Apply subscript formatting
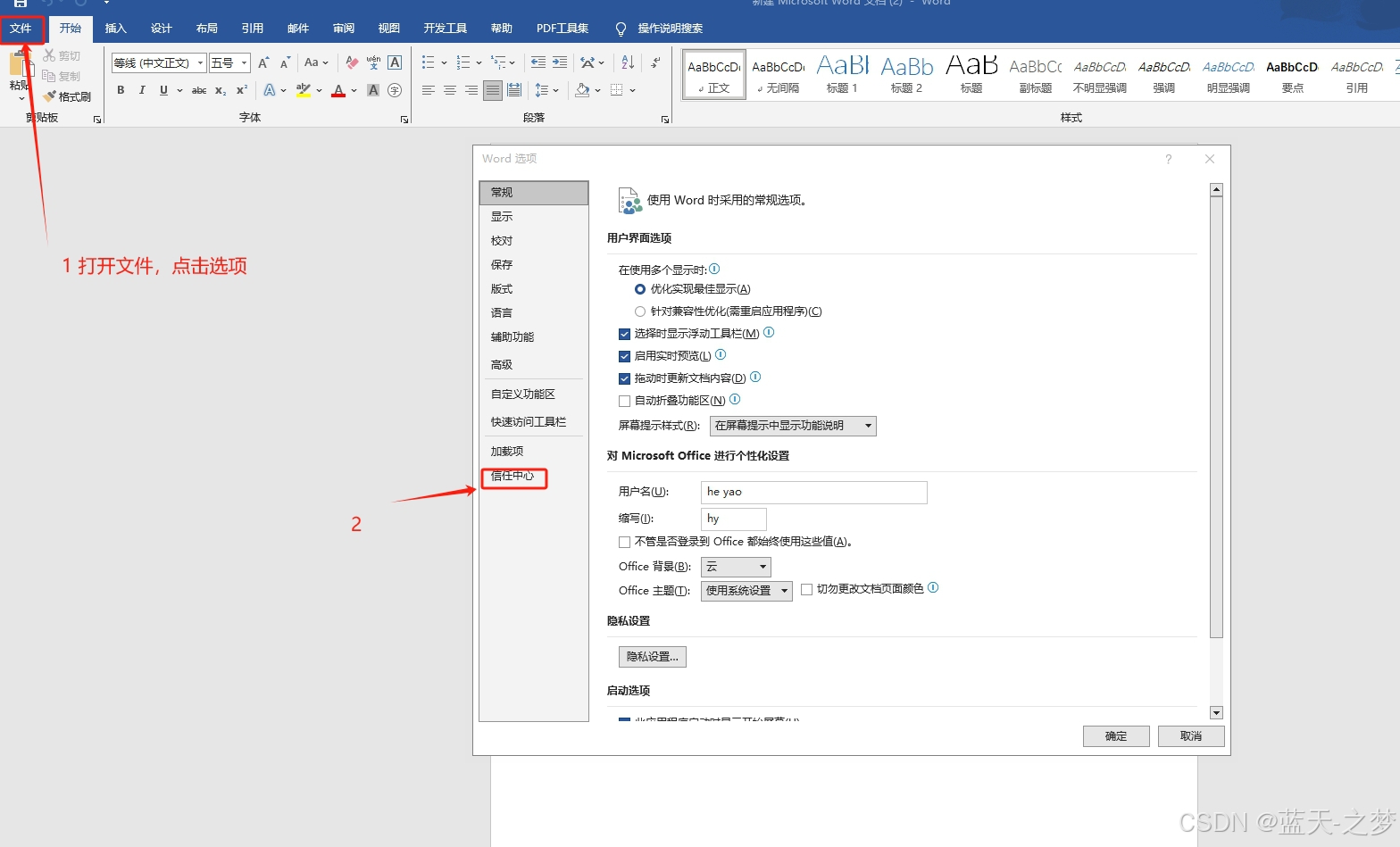Image resolution: width=1400 pixels, height=847 pixels. click(x=221, y=90)
